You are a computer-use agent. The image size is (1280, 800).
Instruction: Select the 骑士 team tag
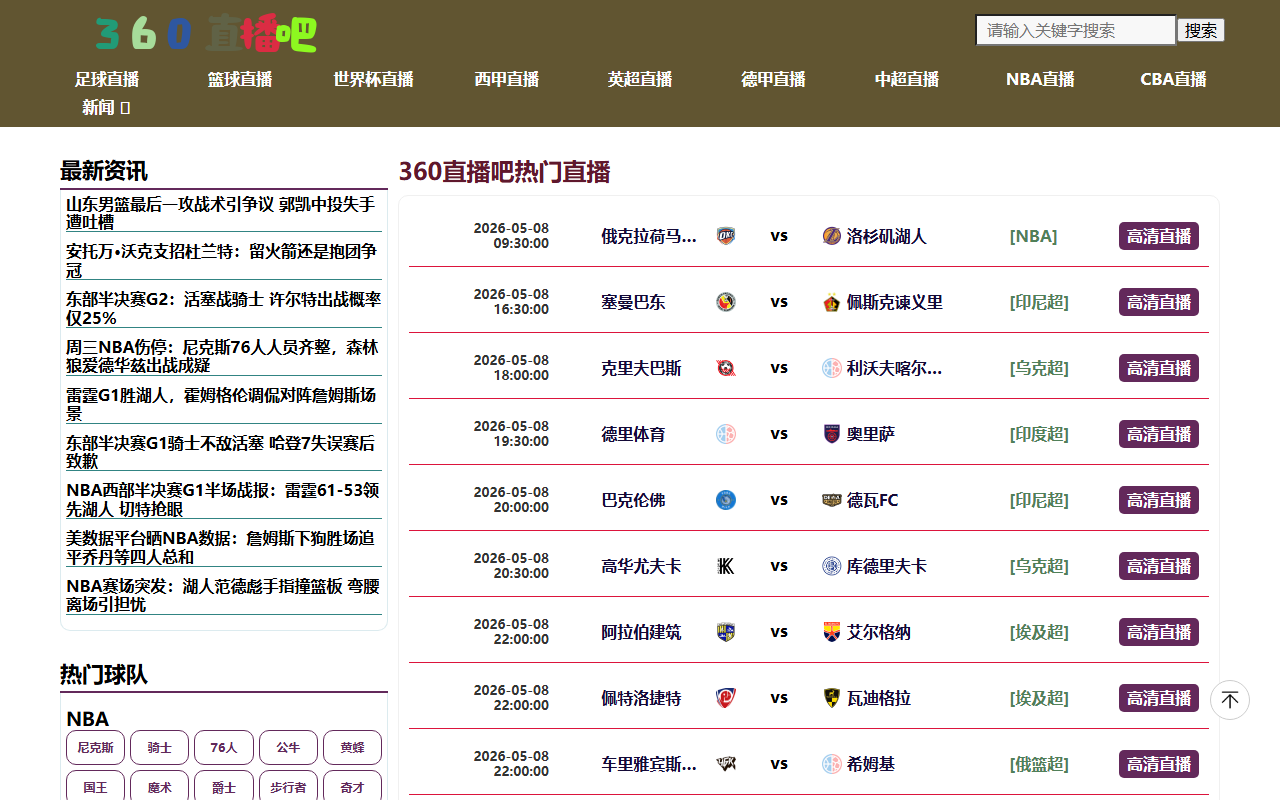160,747
